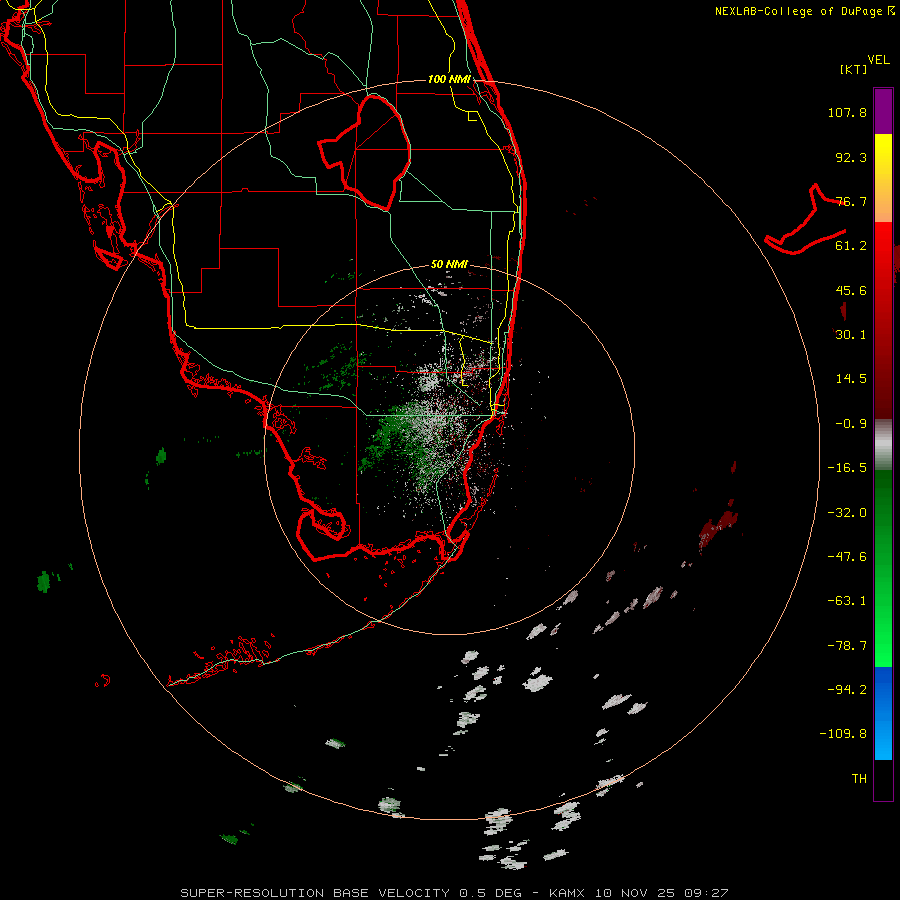
Task: Click the purple segment of velocity color bar
Action: point(883,111)
